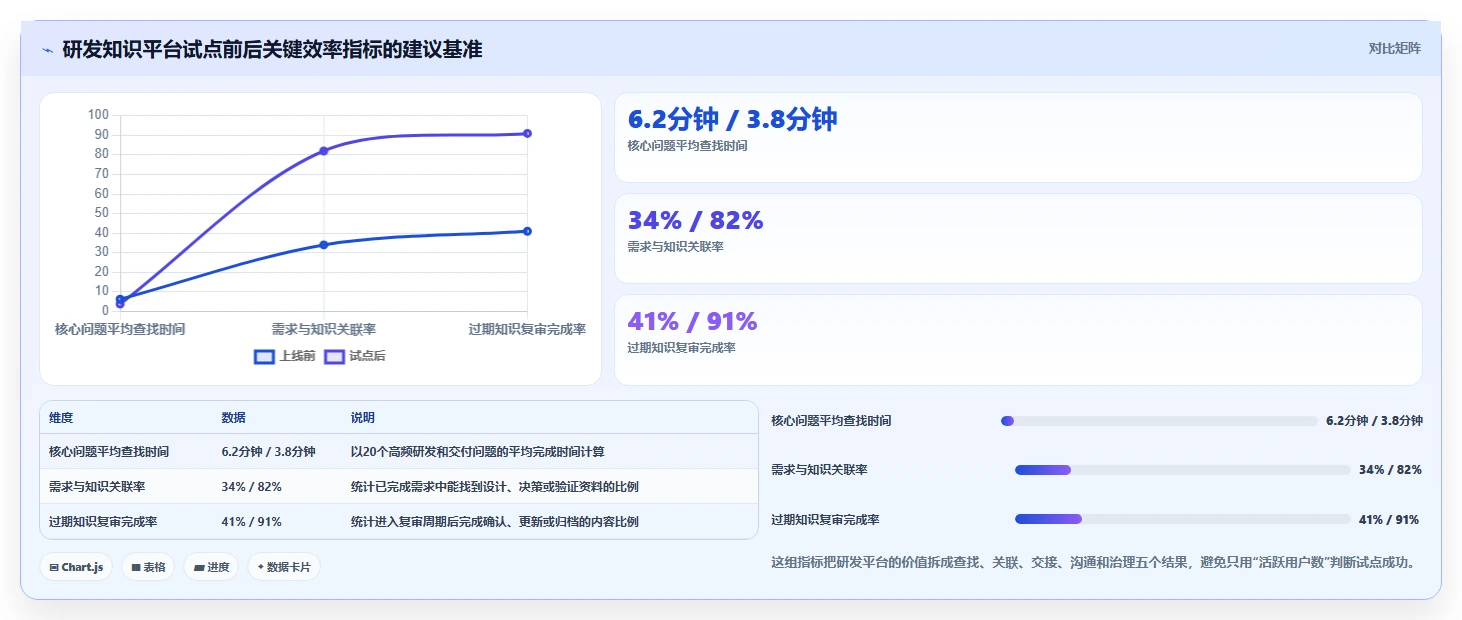
Task: Select the 数据卡片 tag chip
Action: [284, 567]
